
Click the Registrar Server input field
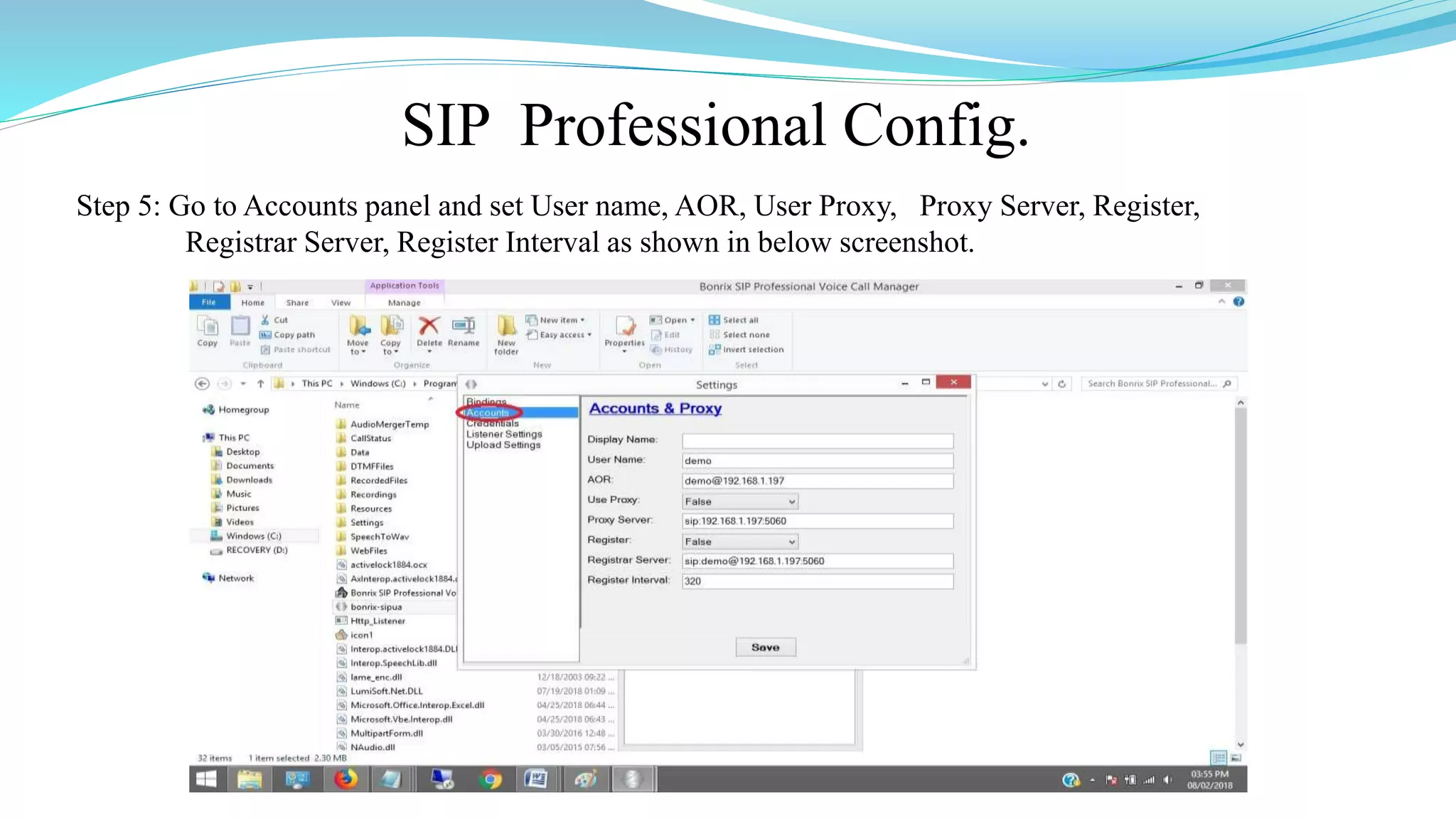point(818,561)
